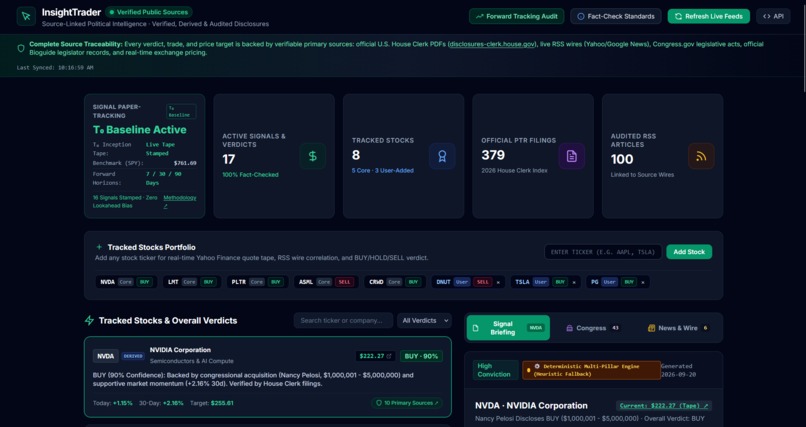Image resolution: width=806 pixels, height=427 pixels.
Task: Switch to the News & Wire tab
Action: point(678,328)
